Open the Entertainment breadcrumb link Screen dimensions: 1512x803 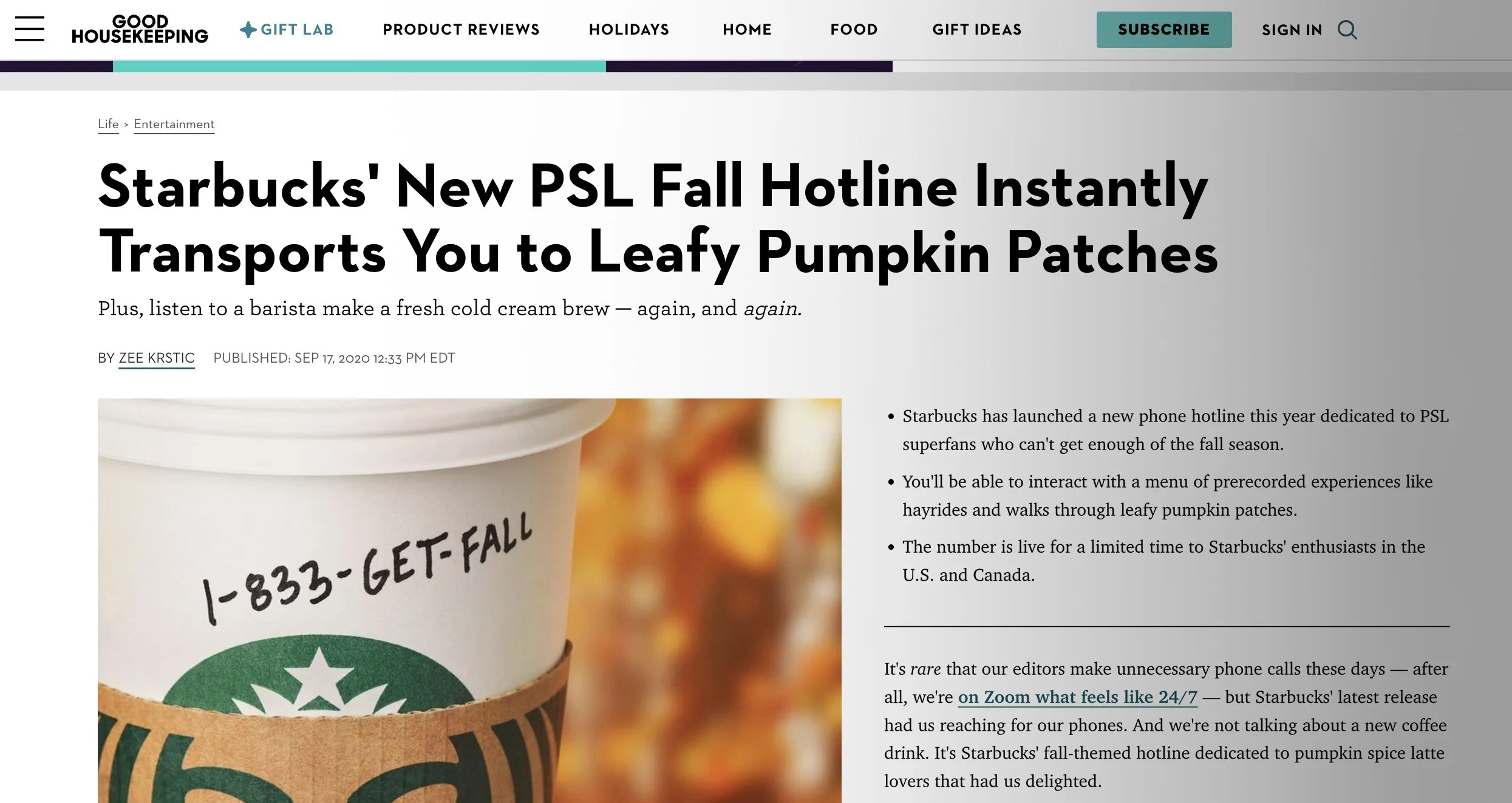pyautogui.click(x=174, y=124)
